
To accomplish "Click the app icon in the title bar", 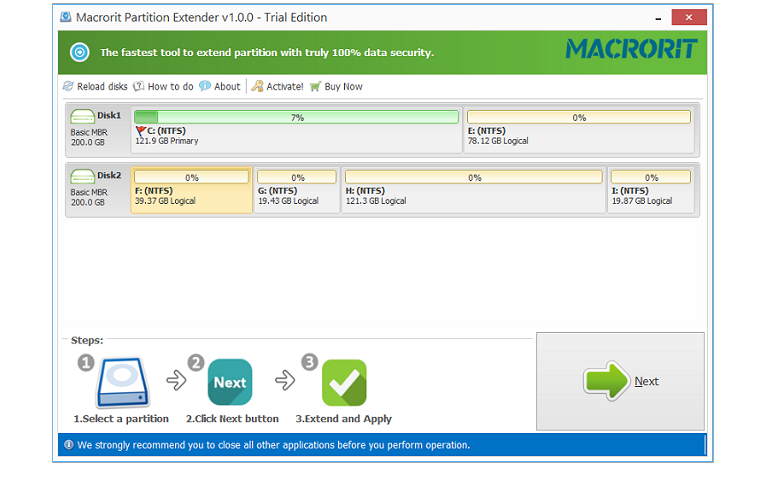I will 65,17.
